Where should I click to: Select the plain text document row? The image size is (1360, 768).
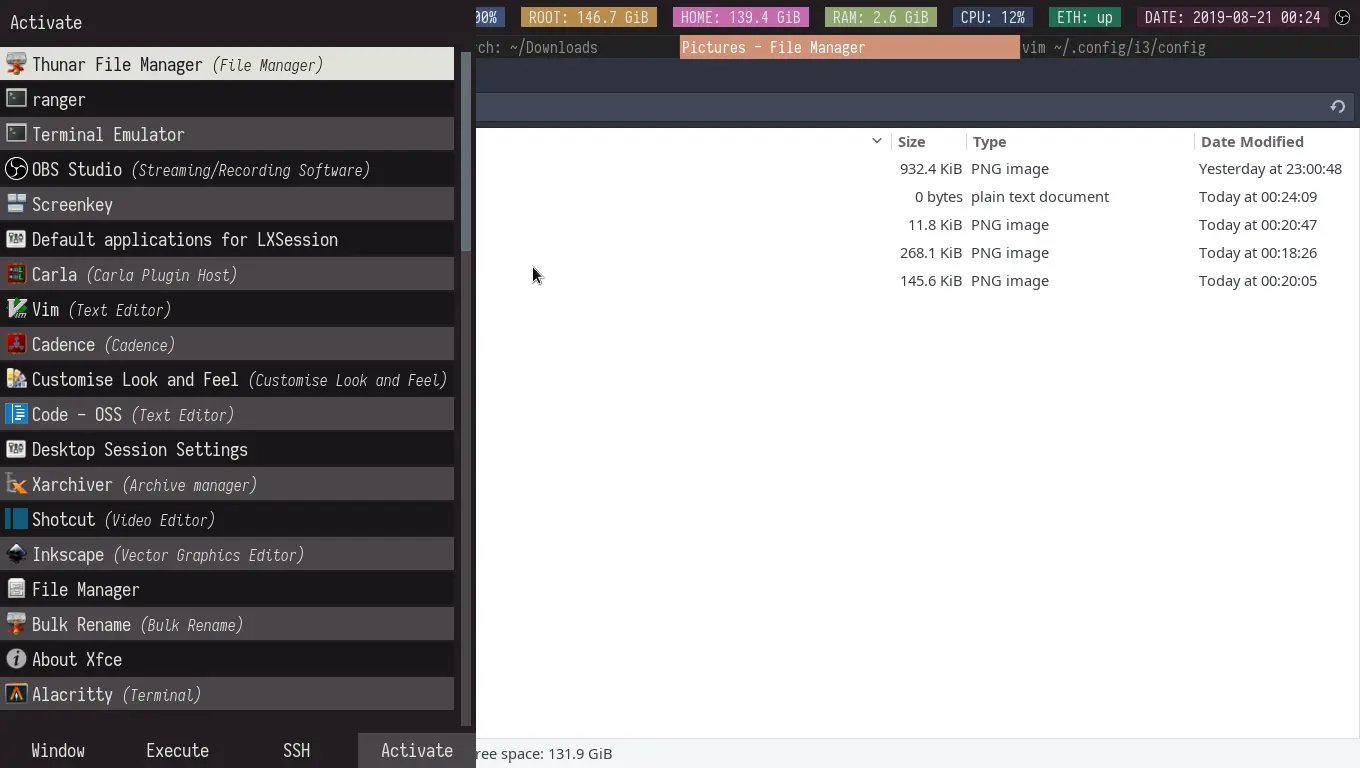point(918,196)
